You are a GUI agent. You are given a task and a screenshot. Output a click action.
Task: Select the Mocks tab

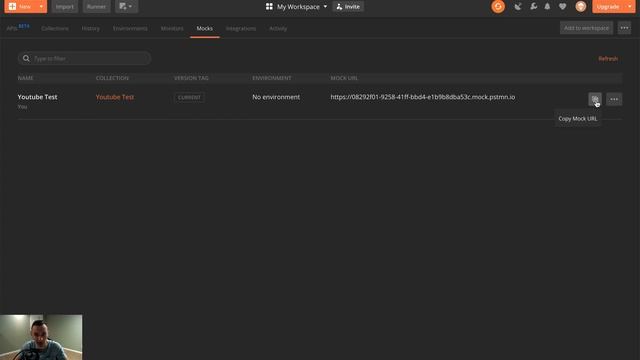point(204,29)
